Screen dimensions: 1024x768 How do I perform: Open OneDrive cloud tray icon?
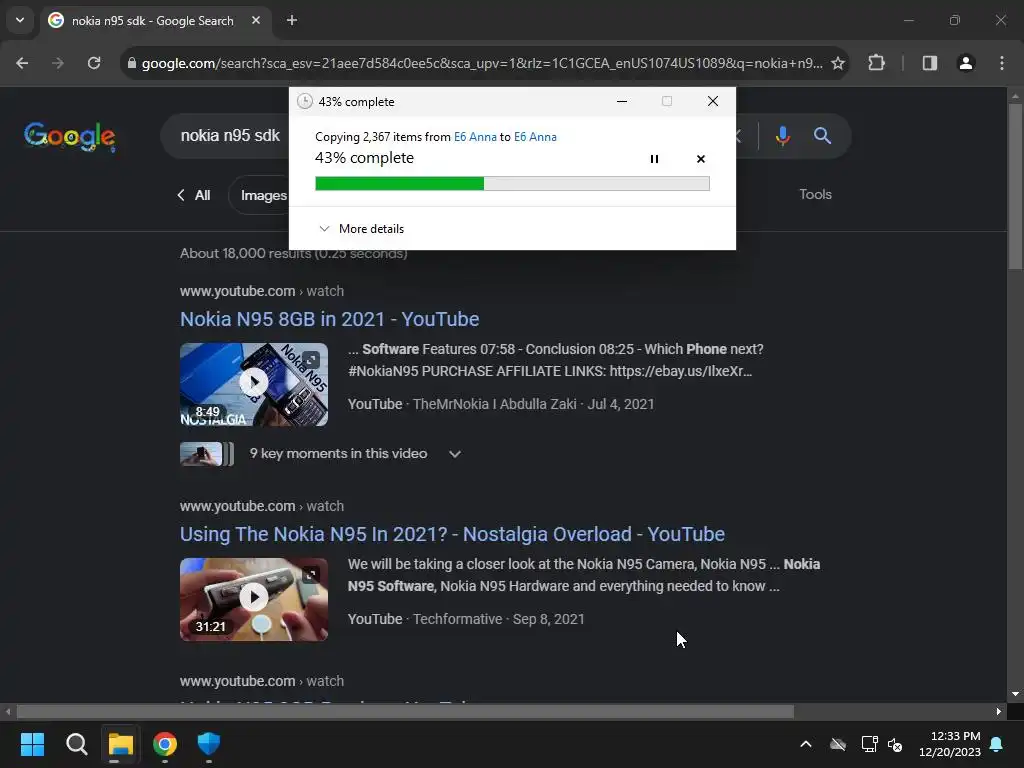tap(838, 744)
